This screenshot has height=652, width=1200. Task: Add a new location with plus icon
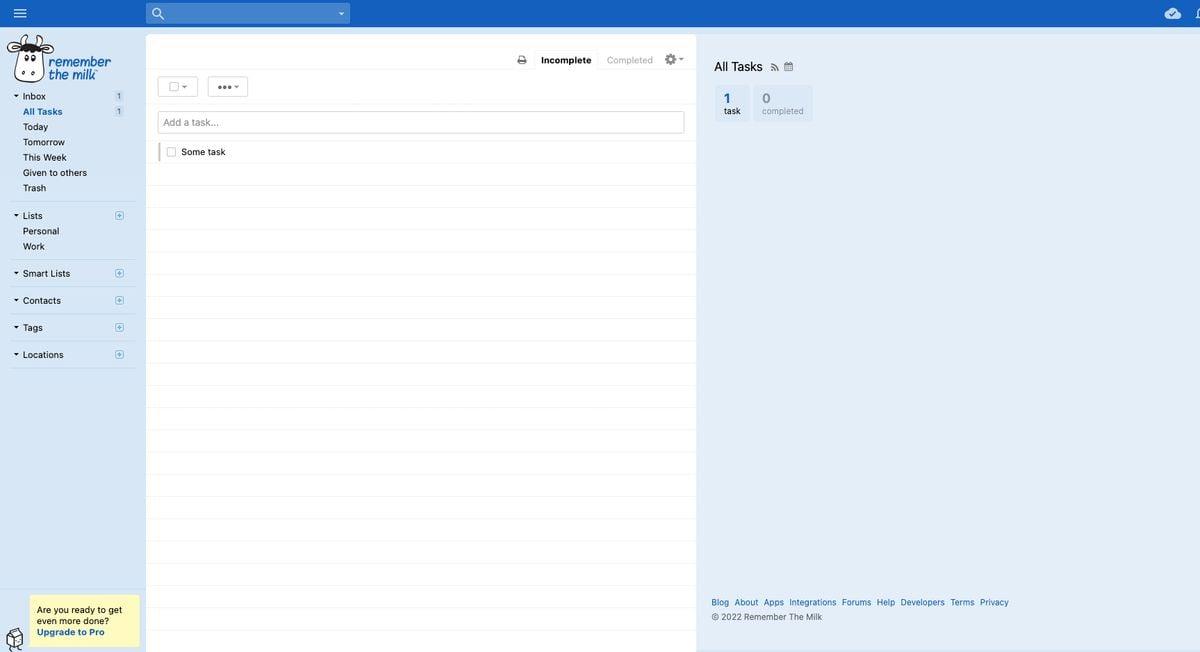pos(119,354)
